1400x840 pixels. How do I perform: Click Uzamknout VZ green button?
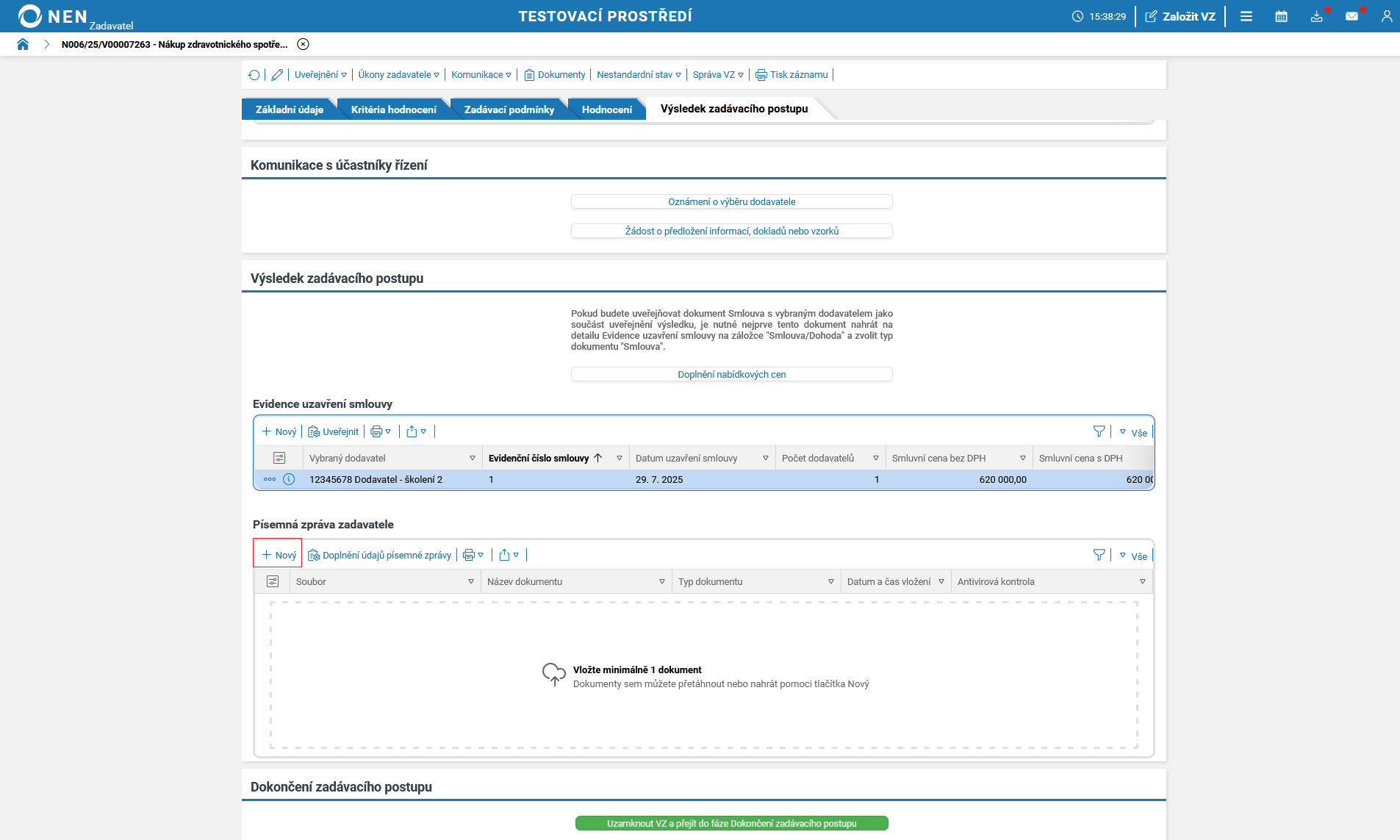point(731,823)
